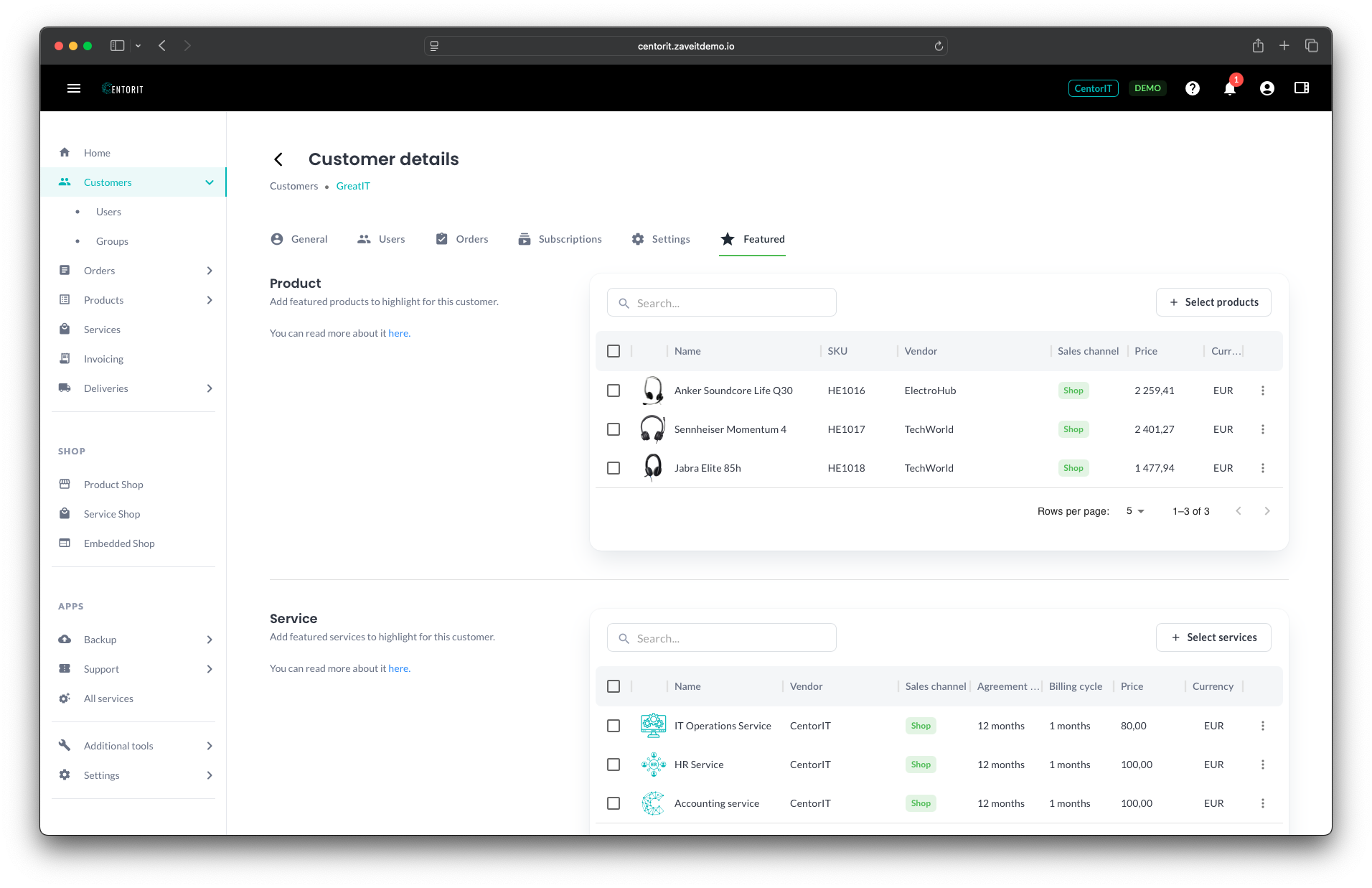Open row menu for Anker Soundcore Life Q30

[1263, 391]
